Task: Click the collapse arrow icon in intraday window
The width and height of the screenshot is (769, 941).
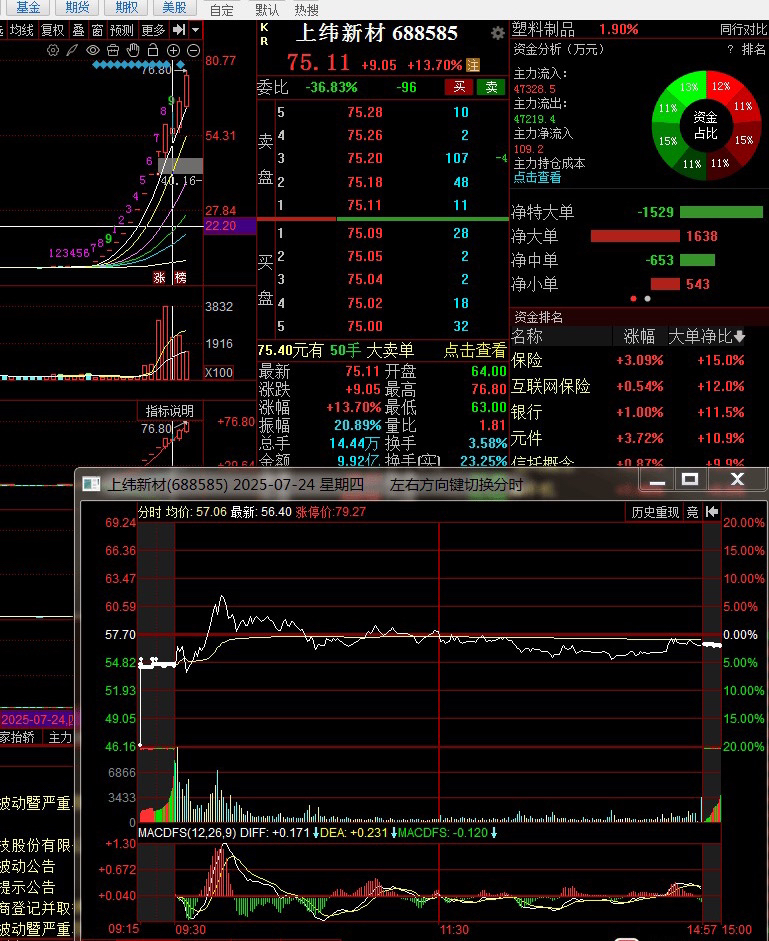Action: pos(712,512)
